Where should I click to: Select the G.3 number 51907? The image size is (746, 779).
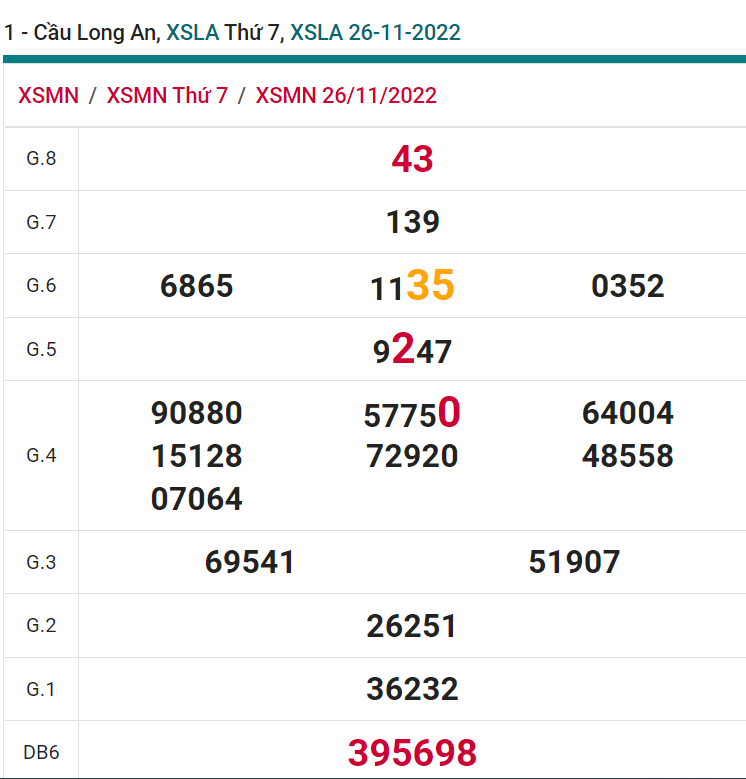574,562
